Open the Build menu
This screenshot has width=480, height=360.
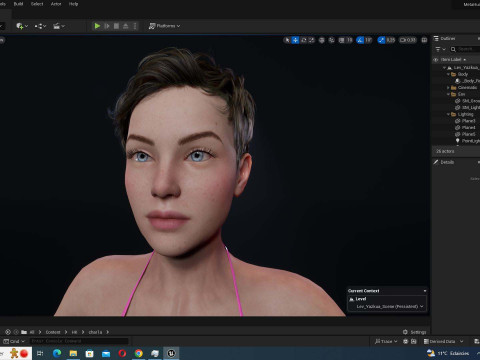18,4
